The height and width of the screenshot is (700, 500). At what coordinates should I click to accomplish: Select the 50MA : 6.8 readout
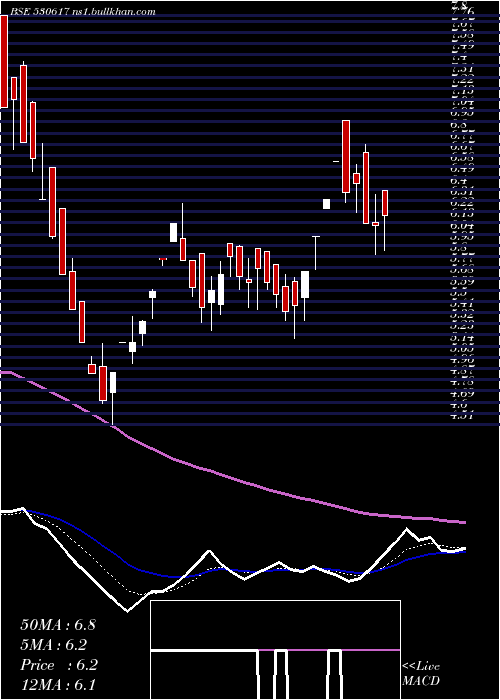point(58,625)
